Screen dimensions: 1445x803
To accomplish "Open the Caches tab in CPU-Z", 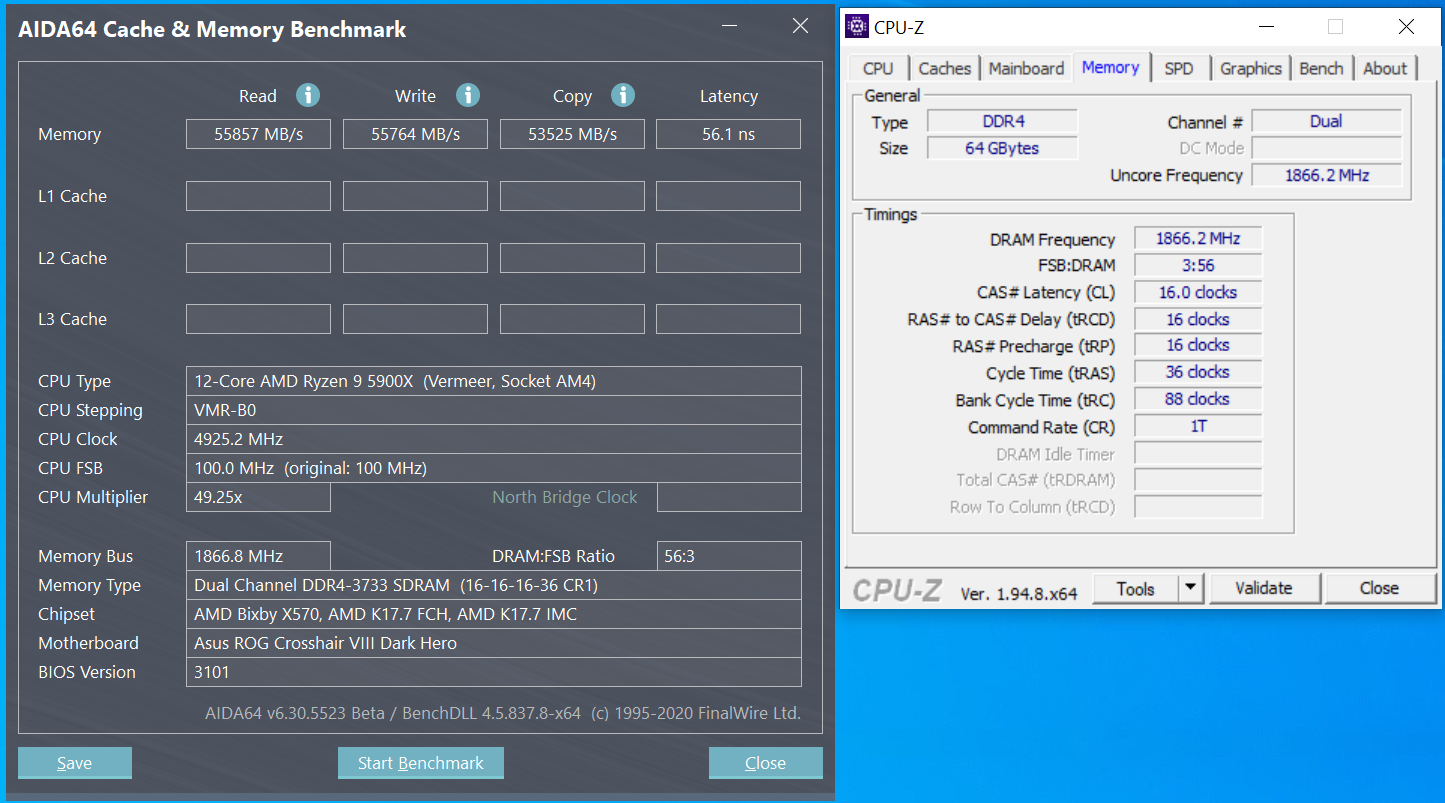I will pos(944,68).
